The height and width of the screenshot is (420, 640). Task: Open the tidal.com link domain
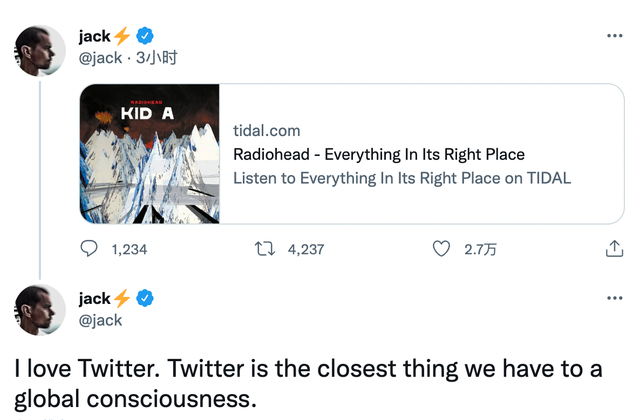point(266,130)
